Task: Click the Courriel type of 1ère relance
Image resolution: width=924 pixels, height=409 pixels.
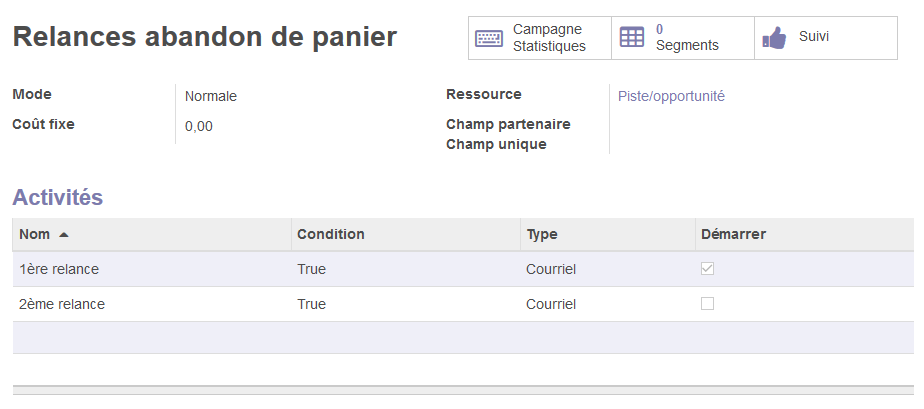Action: pyautogui.click(x=551, y=269)
